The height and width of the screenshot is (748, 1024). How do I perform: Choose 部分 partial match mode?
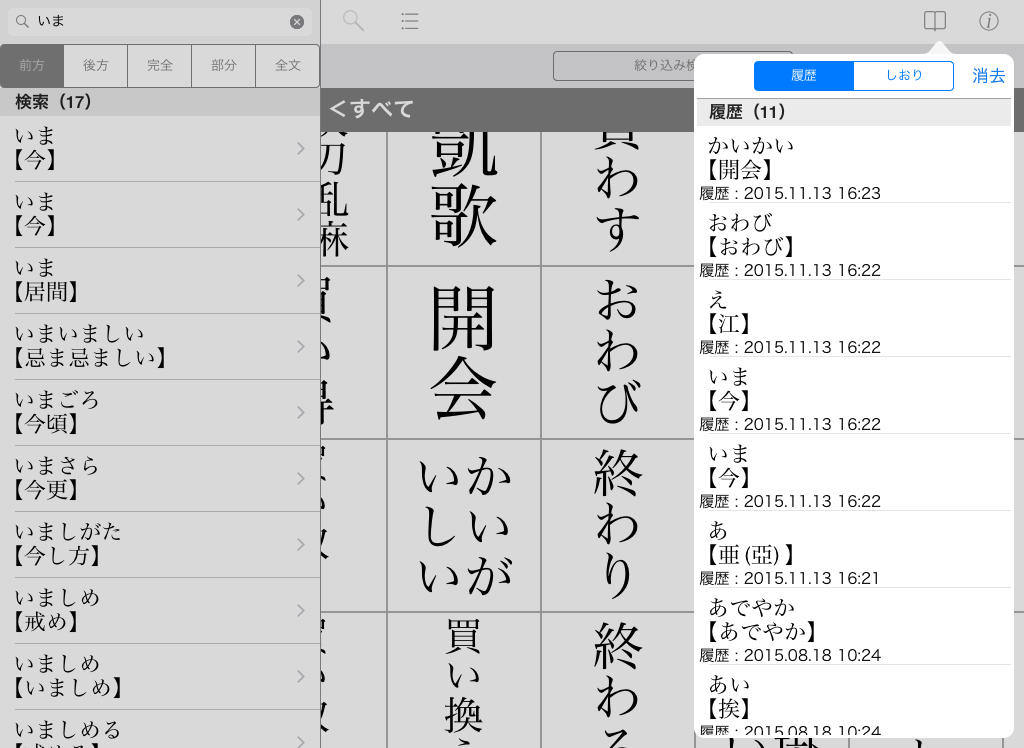pyautogui.click(x=224, y=65)
